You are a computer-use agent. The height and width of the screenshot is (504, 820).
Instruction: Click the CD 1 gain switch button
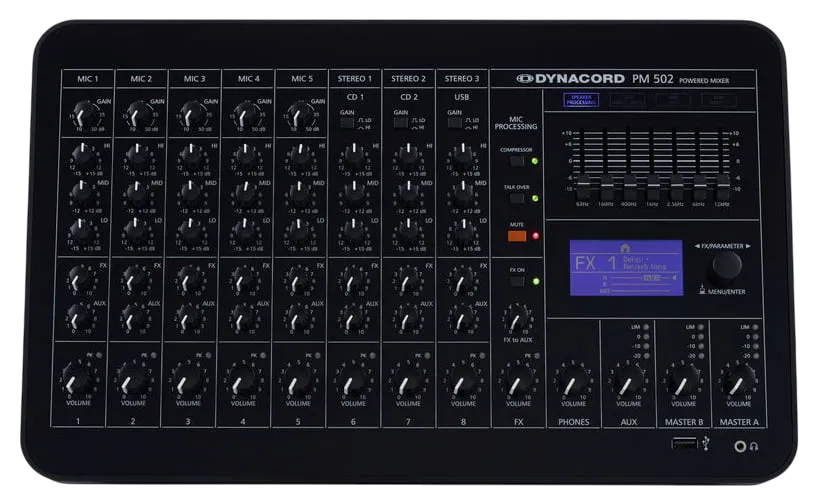click(x=347, y=123)
